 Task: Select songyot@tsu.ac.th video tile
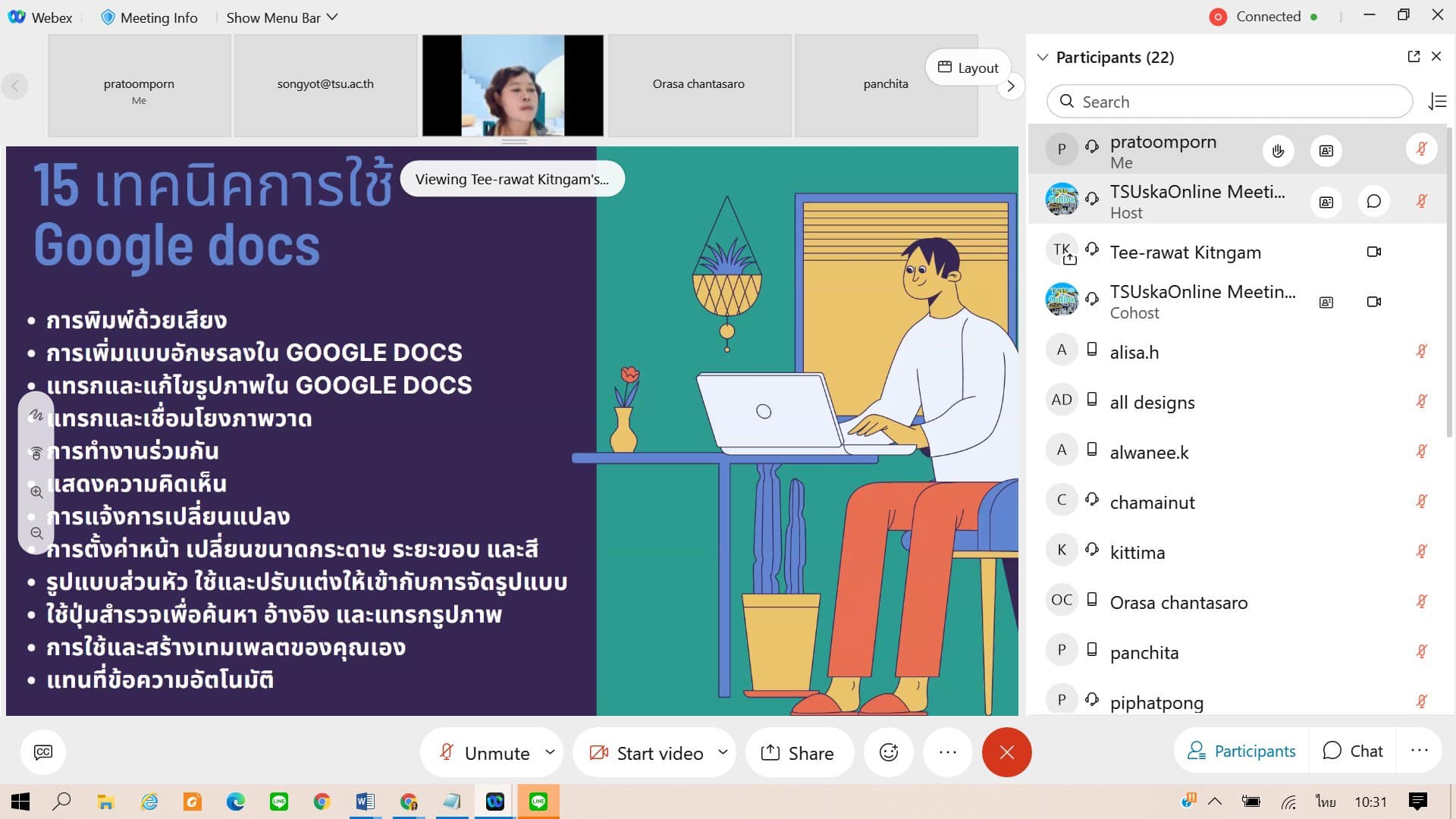pyautogui.click(x=325, y=85)
